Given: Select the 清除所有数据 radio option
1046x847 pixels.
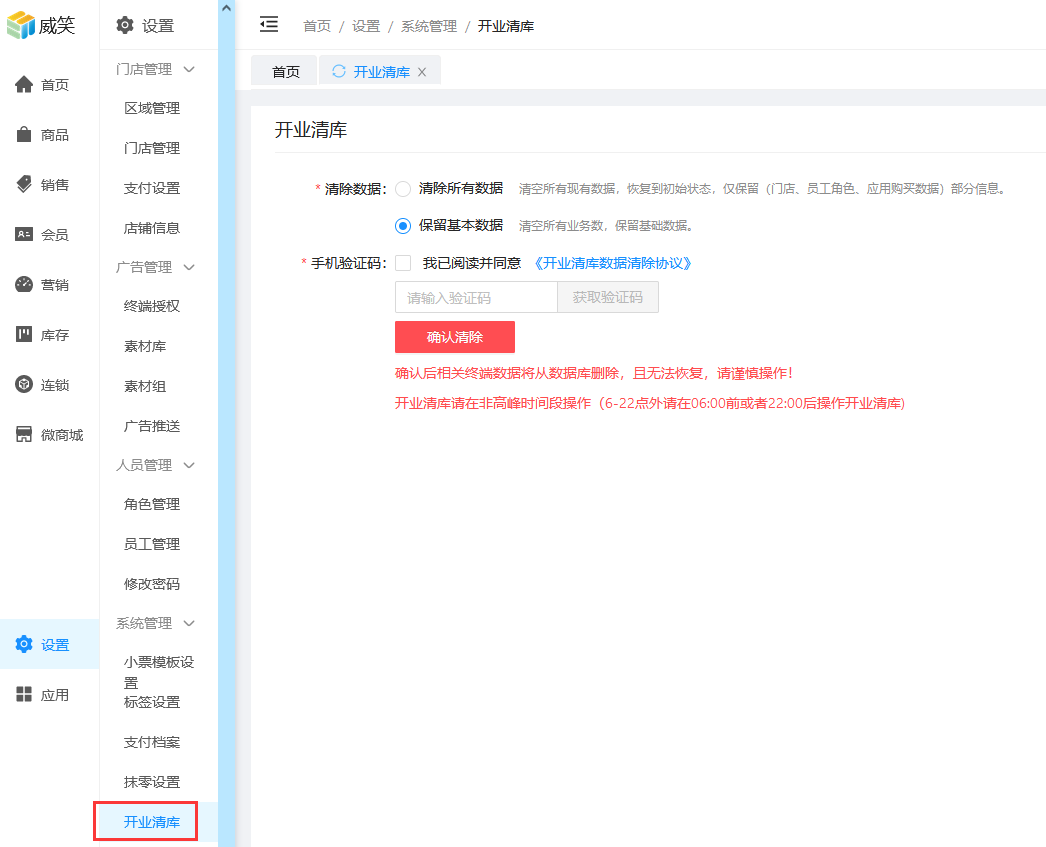Looking at the screenshot, I should coord(403,188).
